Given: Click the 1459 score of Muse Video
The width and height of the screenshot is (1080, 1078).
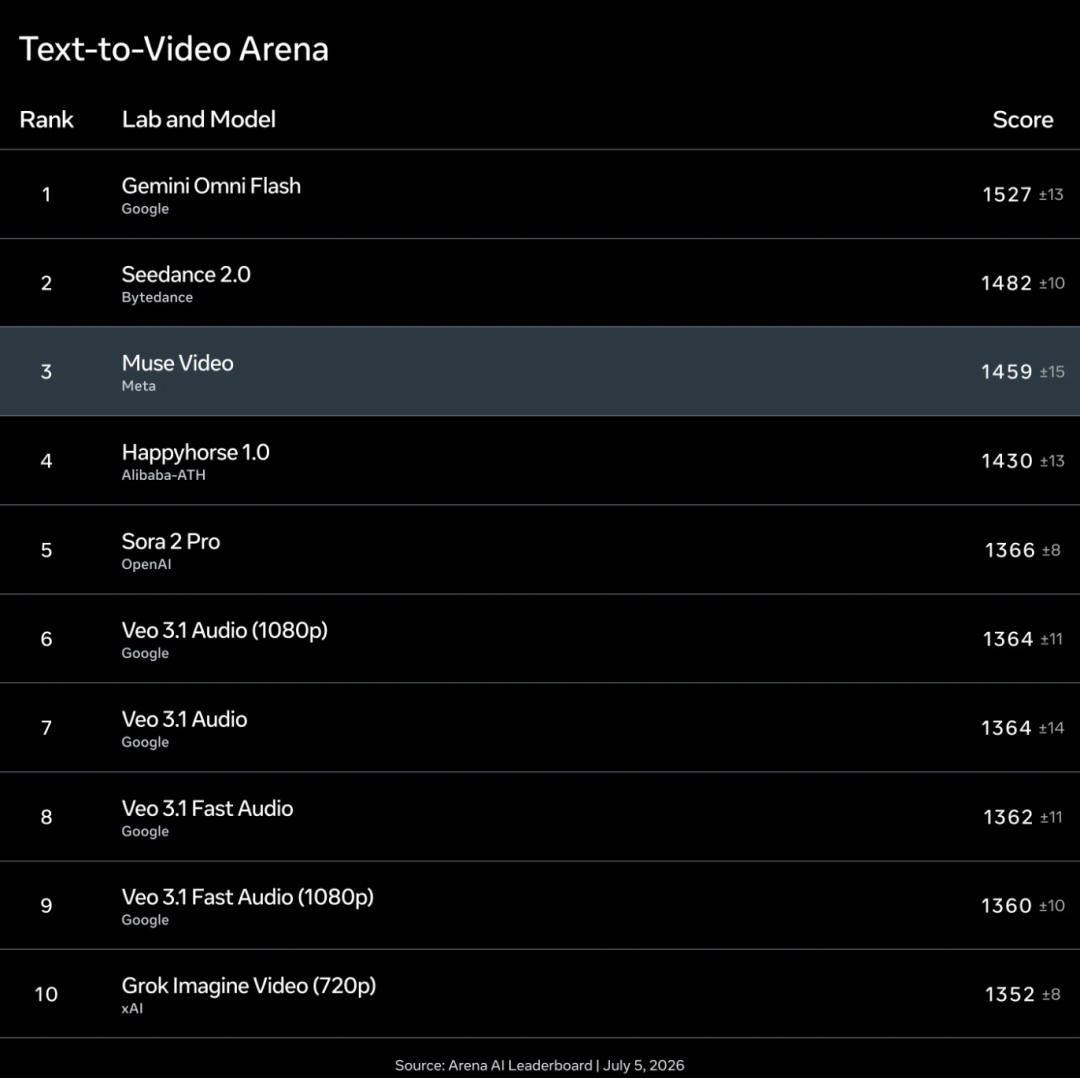Looking at the screenshot, I should coord(1006,372).
